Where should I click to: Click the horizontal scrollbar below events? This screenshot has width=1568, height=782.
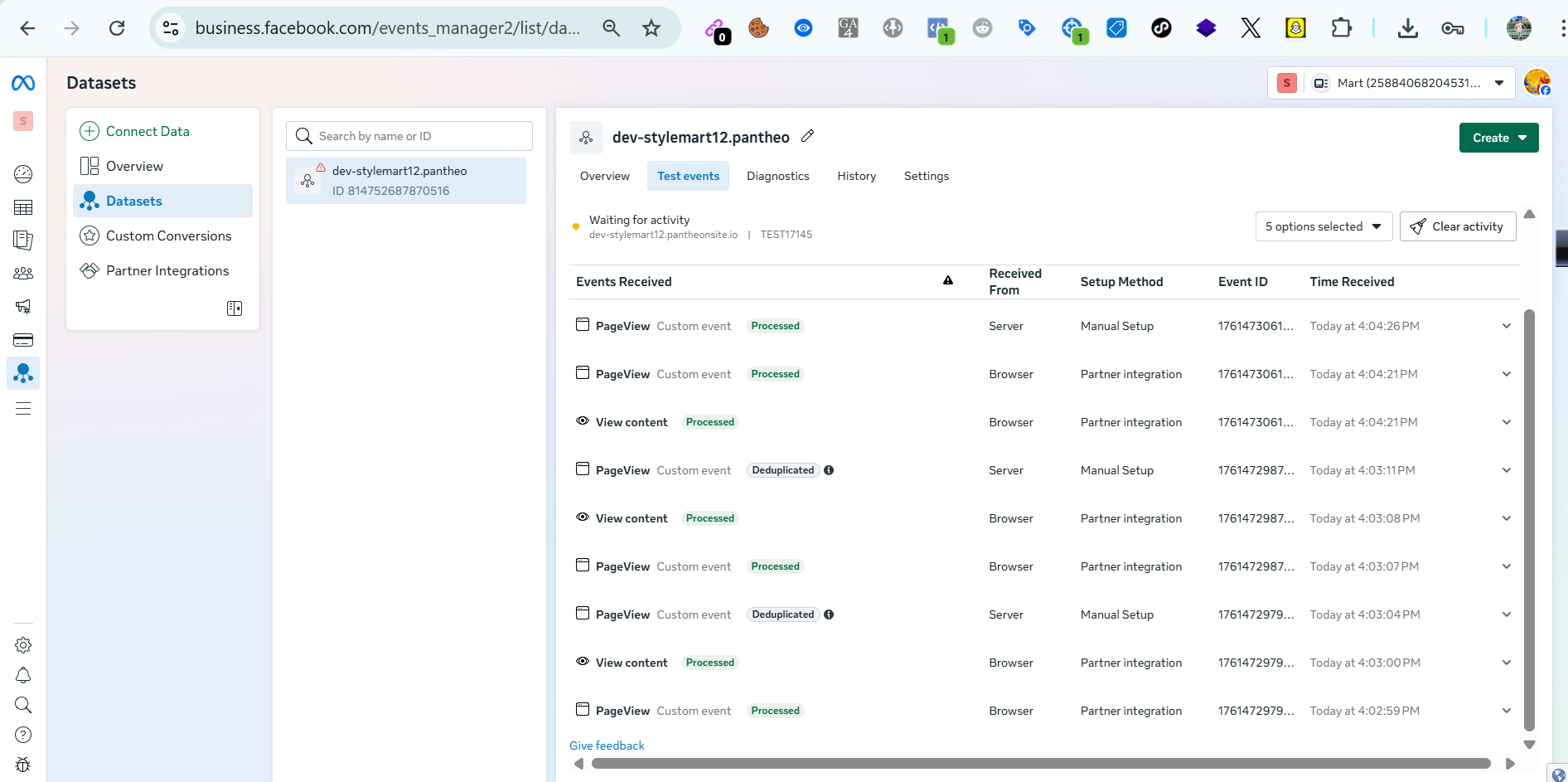click(x=1040, y=764)
